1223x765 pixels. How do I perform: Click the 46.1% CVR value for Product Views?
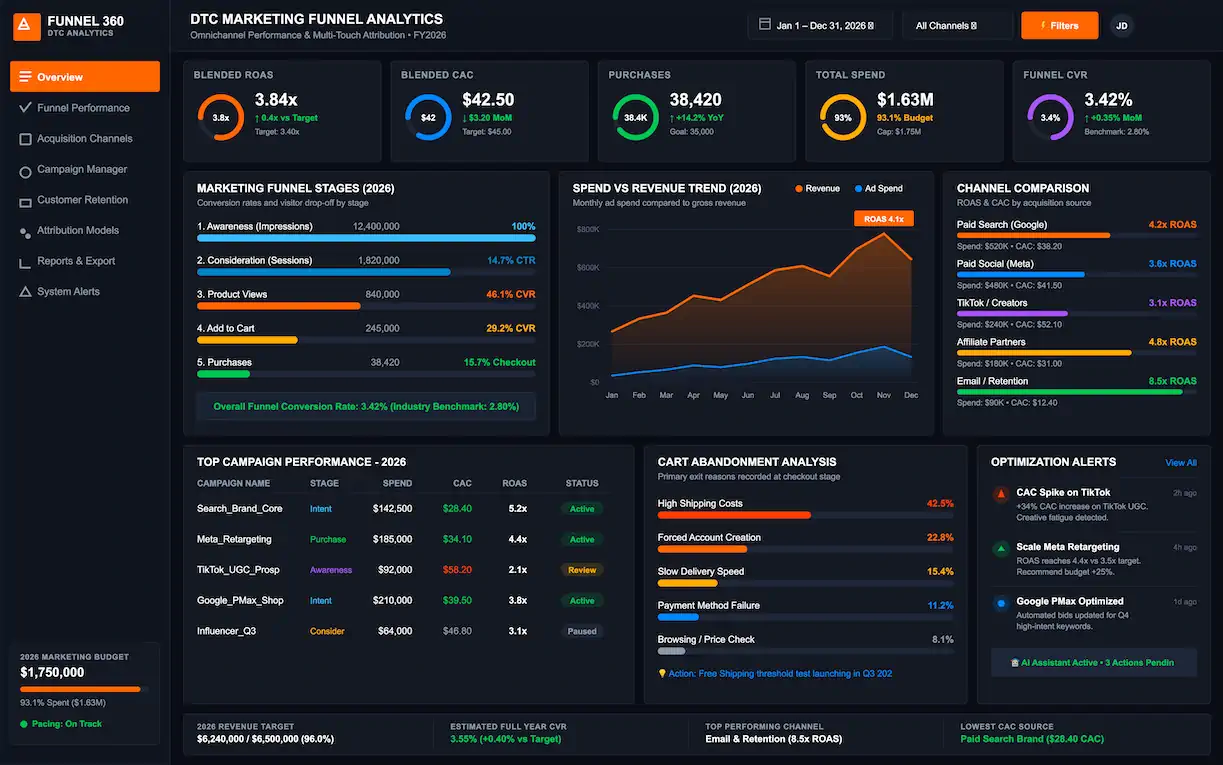[x=511, y=295]
